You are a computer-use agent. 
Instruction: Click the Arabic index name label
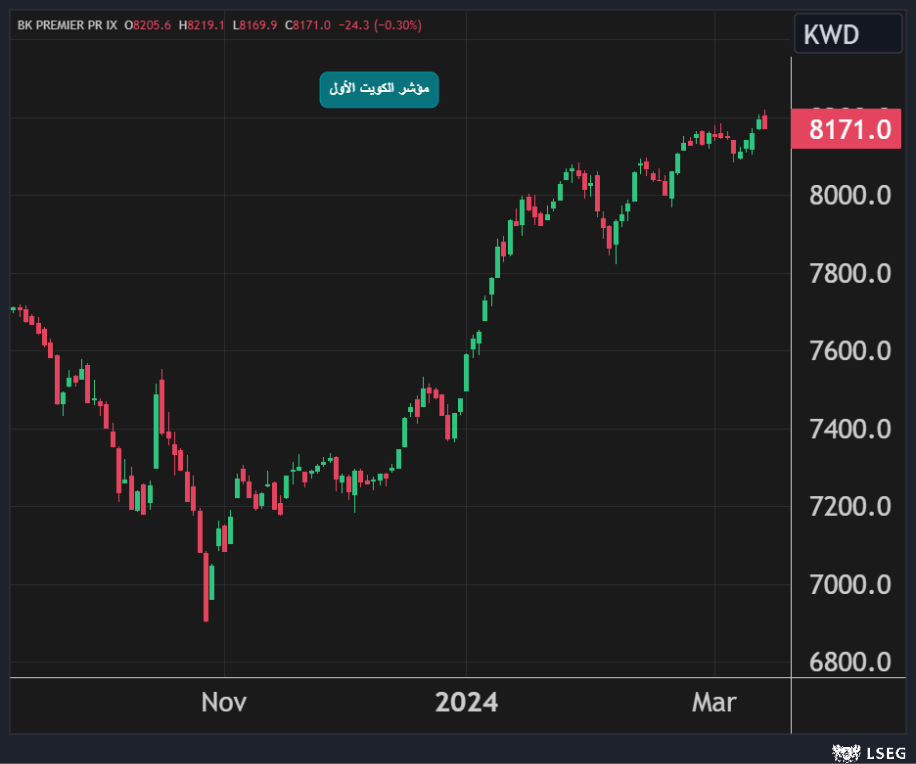379,90
